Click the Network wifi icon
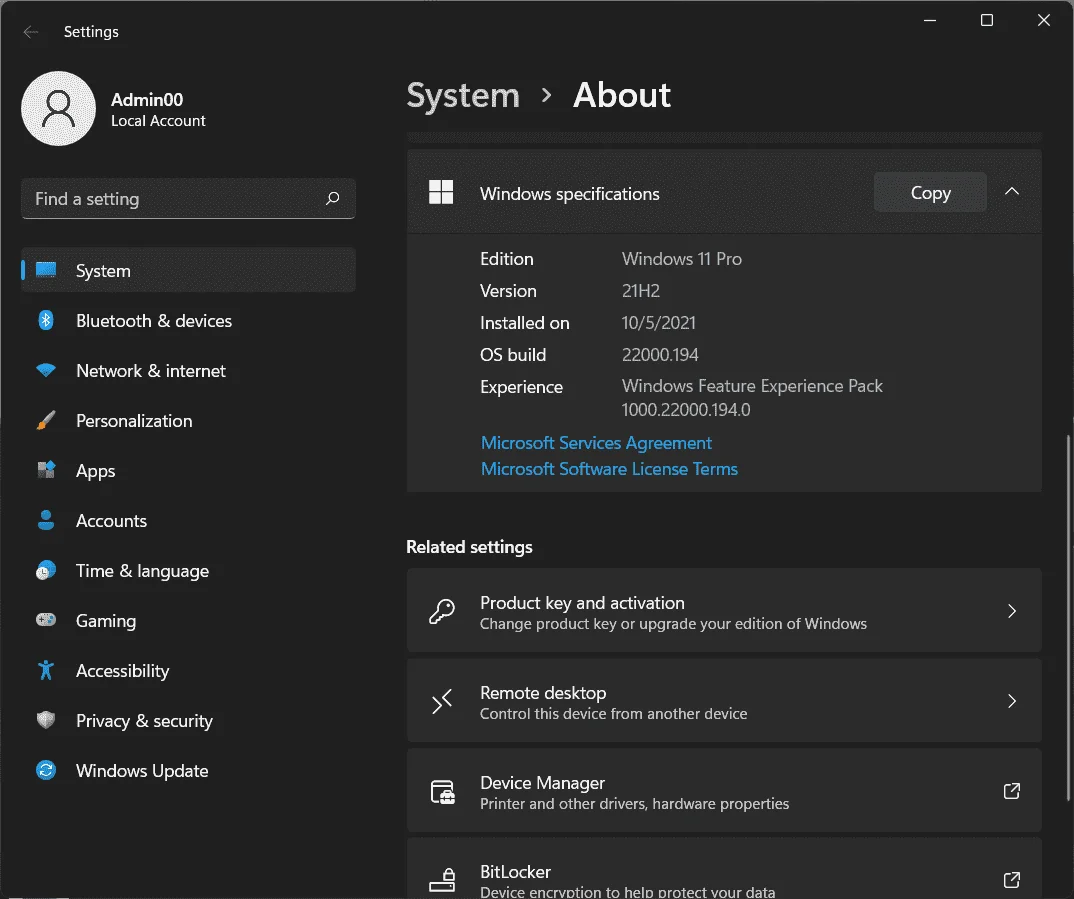This screenshot has width=1074, height=899. 46,370
